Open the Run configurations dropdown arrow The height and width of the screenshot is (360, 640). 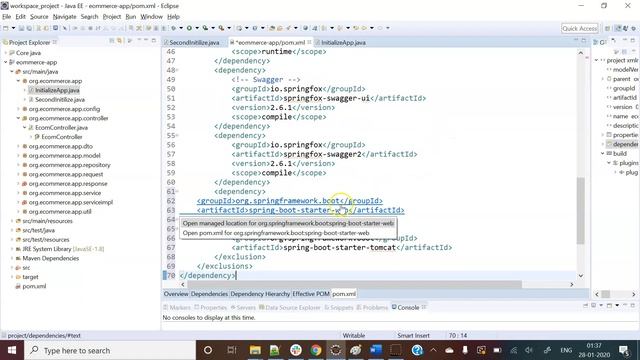click(x=197, y=28)
